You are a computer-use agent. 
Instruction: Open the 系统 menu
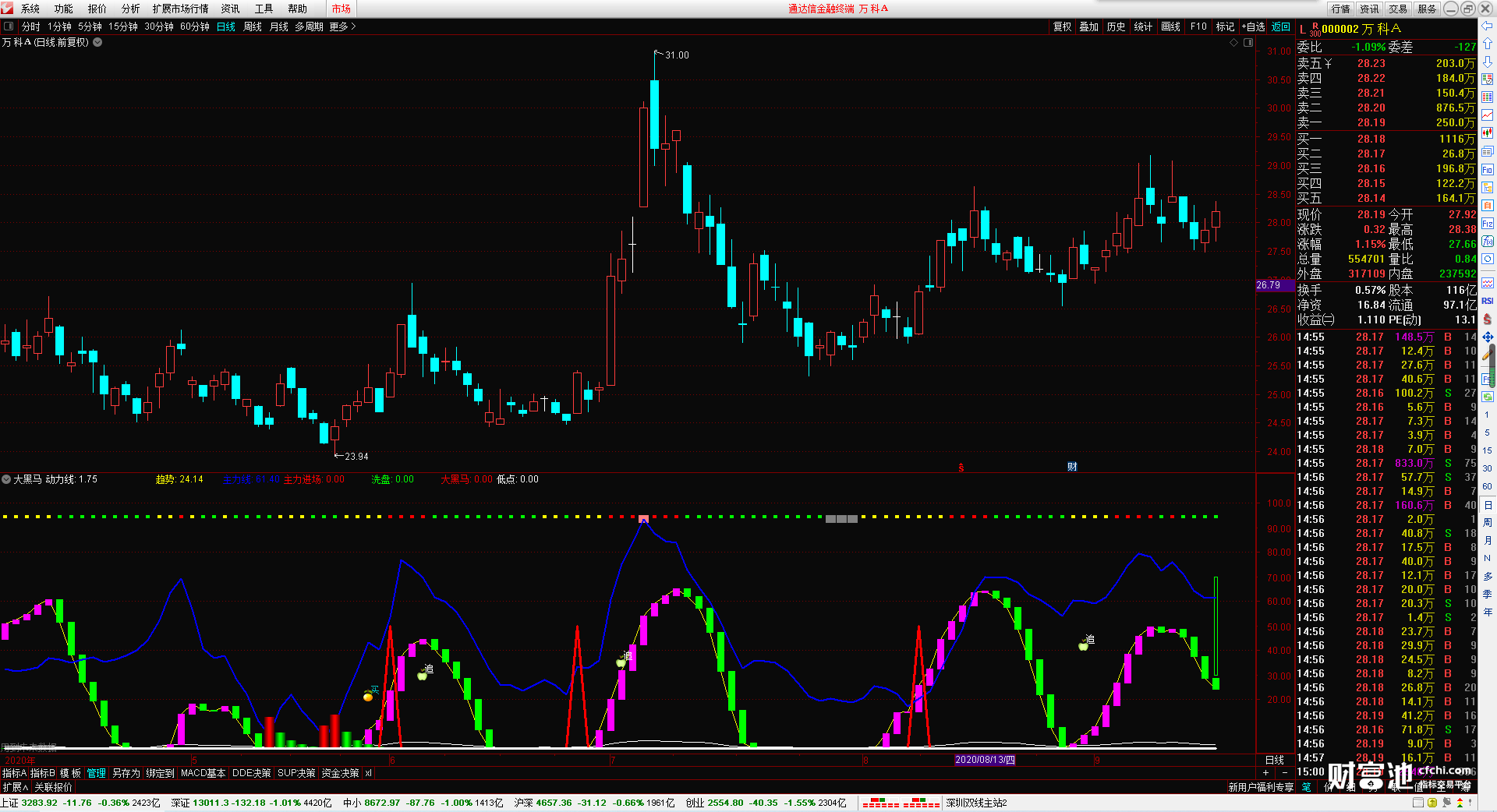[30, 9]
